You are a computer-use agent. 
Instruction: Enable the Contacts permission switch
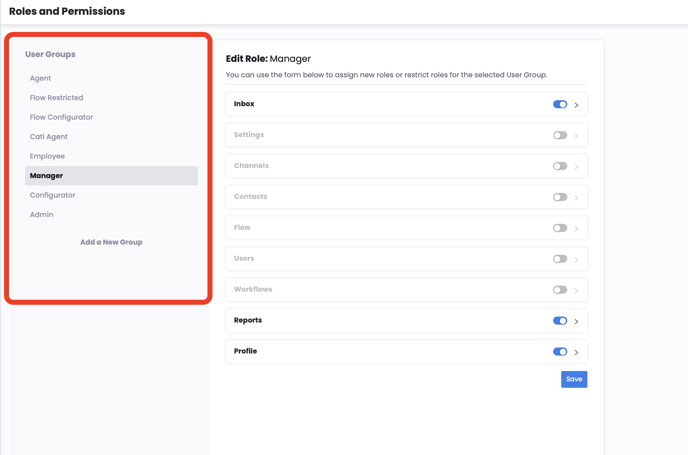tap(560, 197)
